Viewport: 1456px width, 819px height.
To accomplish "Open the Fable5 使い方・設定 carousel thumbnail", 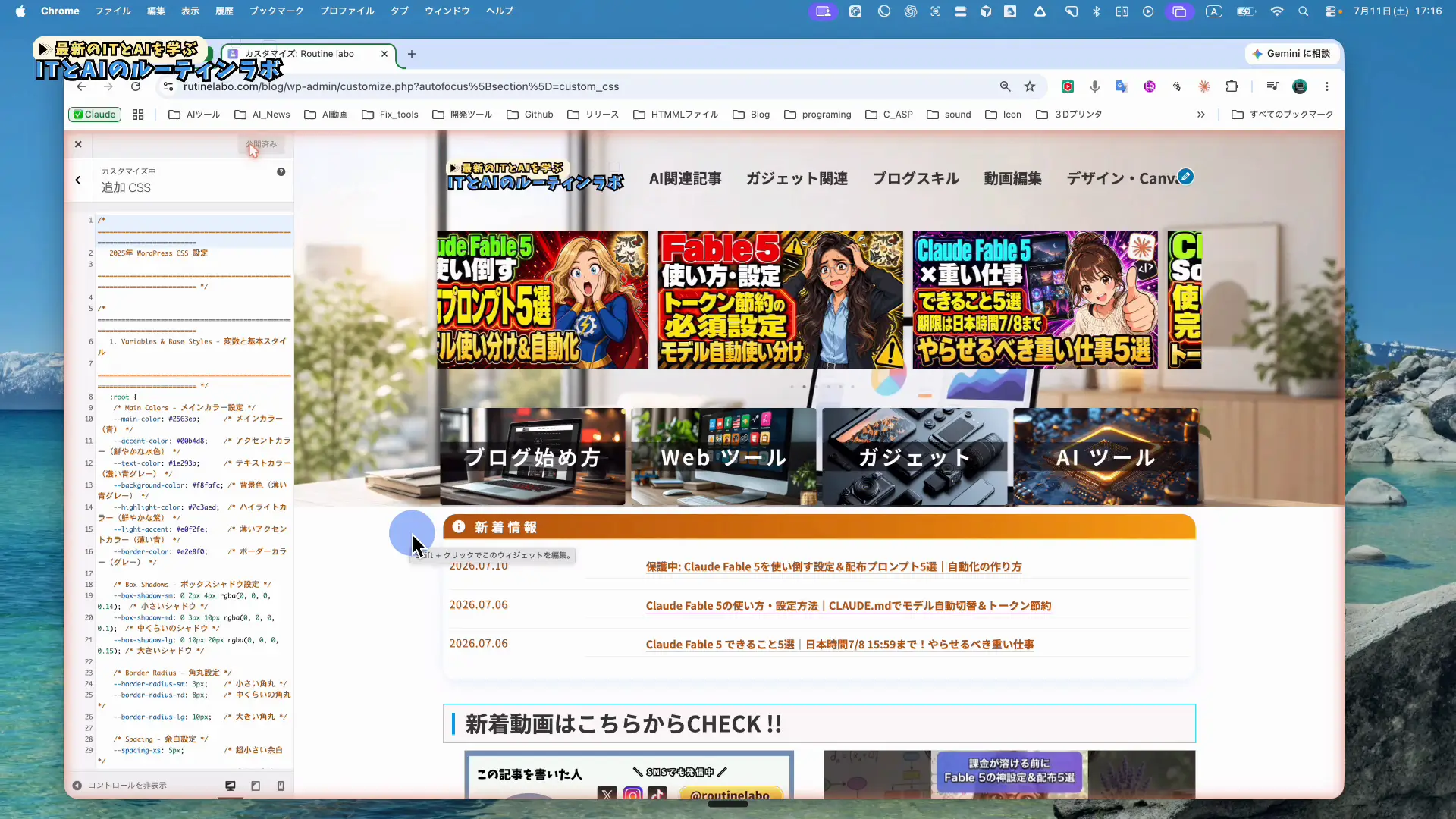I will (780, 300).
